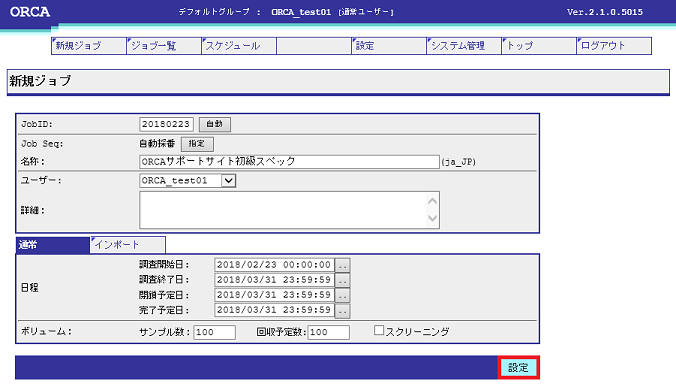Image resolution: width=676 pixels, height=387 pixels.
Task: Open date picker for 完了予定日
Action: click(x=343, y=310)
